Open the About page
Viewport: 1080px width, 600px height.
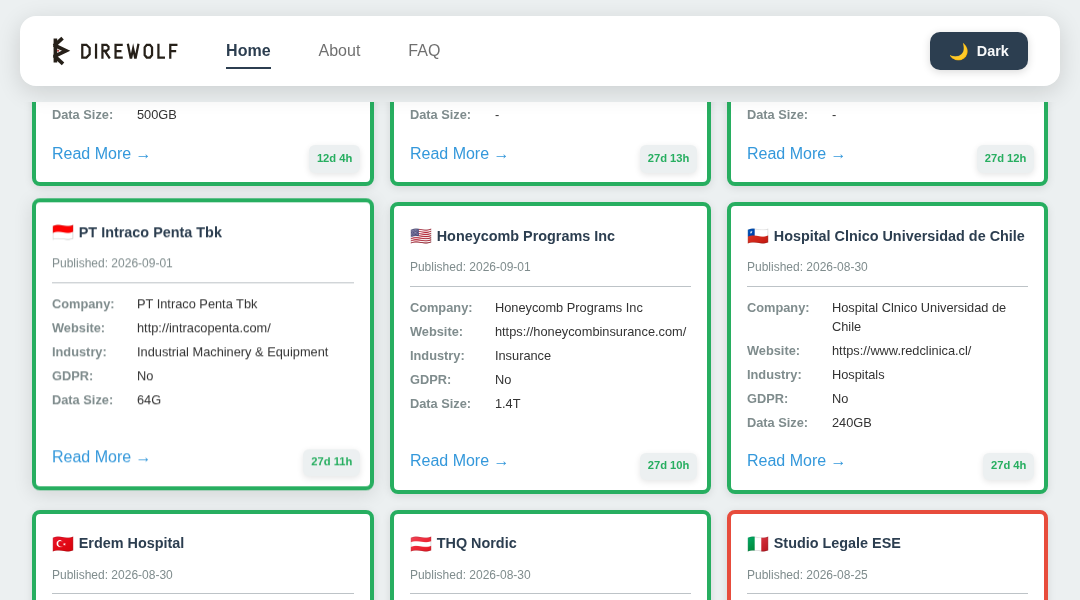click(x=339, y=51)
